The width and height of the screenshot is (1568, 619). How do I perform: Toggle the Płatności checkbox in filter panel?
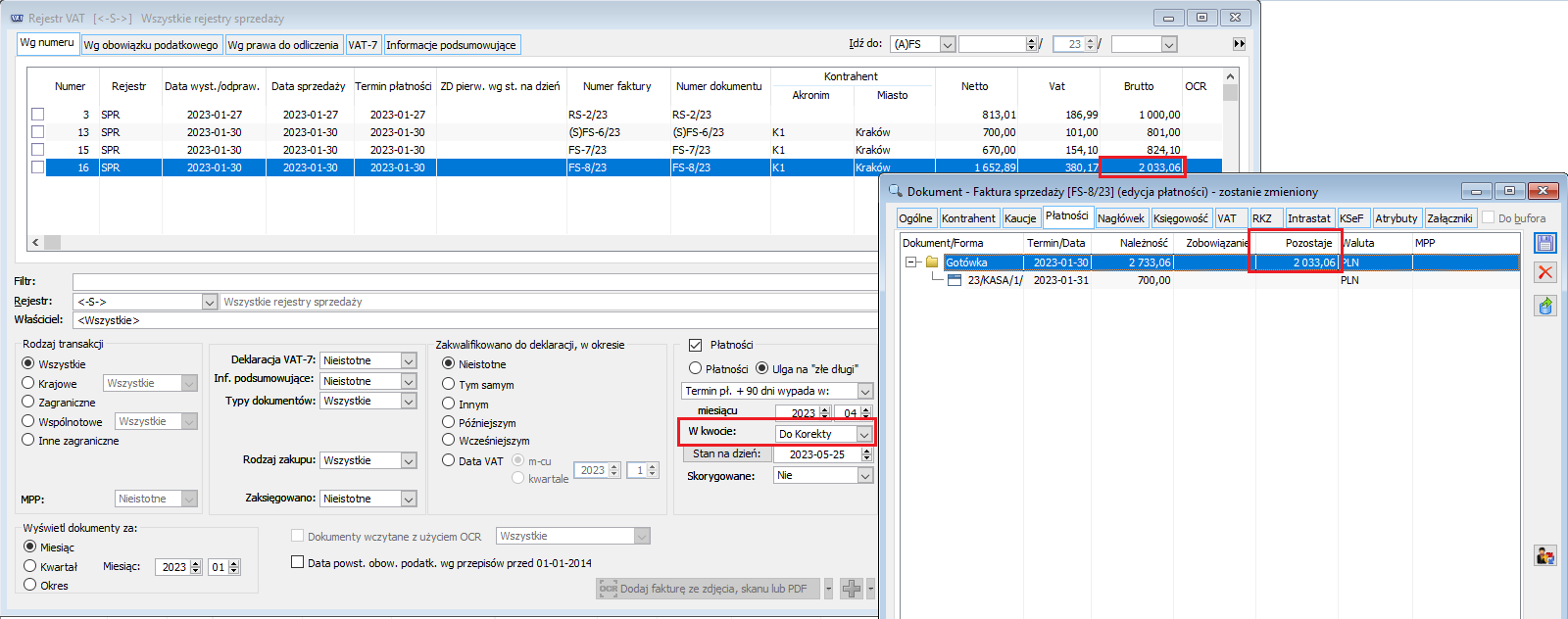696,345
